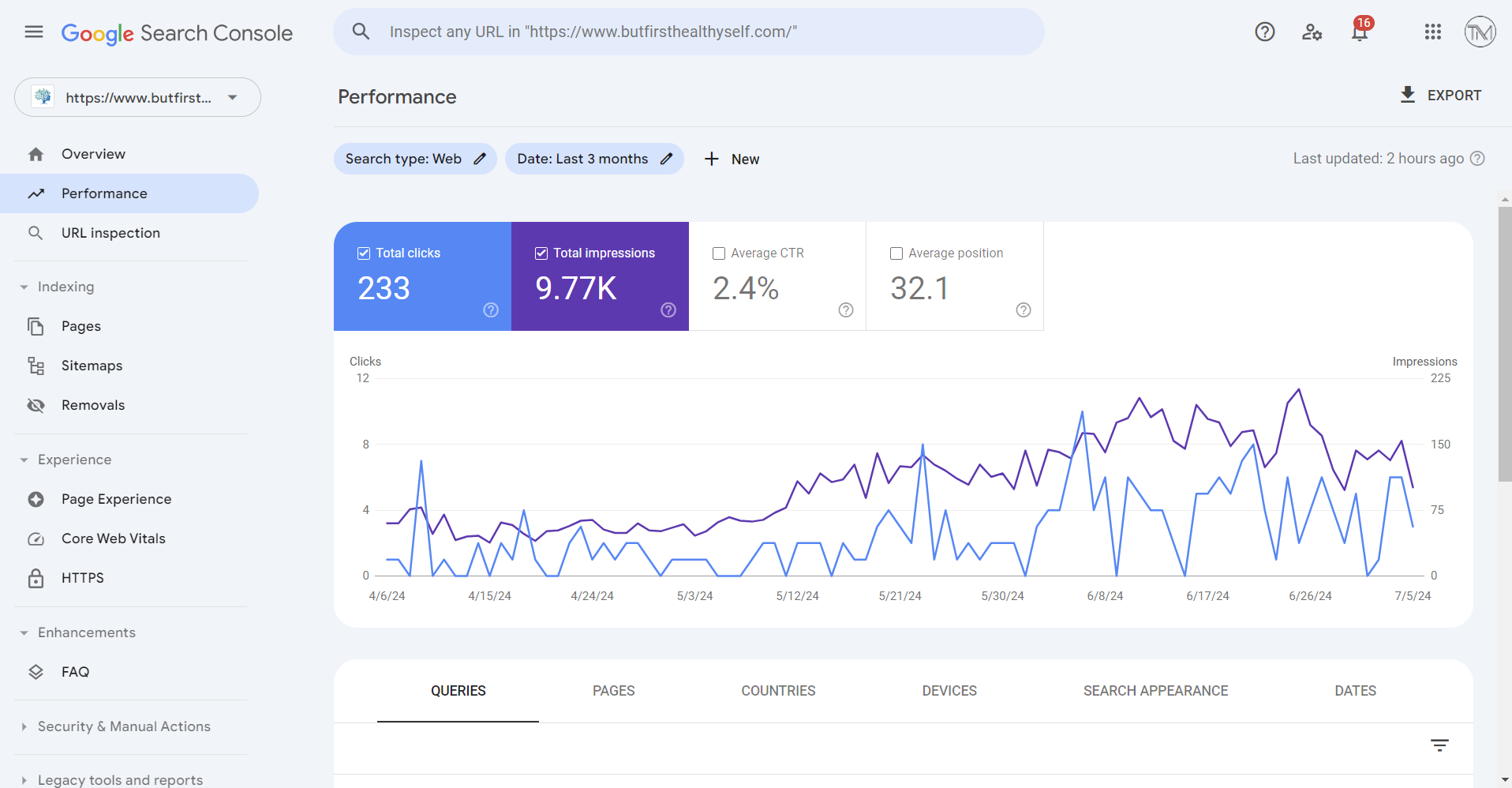Click the Google Search Console logo
The image size is (1512, 788).
pyautogui.click(x=177, y=33)
